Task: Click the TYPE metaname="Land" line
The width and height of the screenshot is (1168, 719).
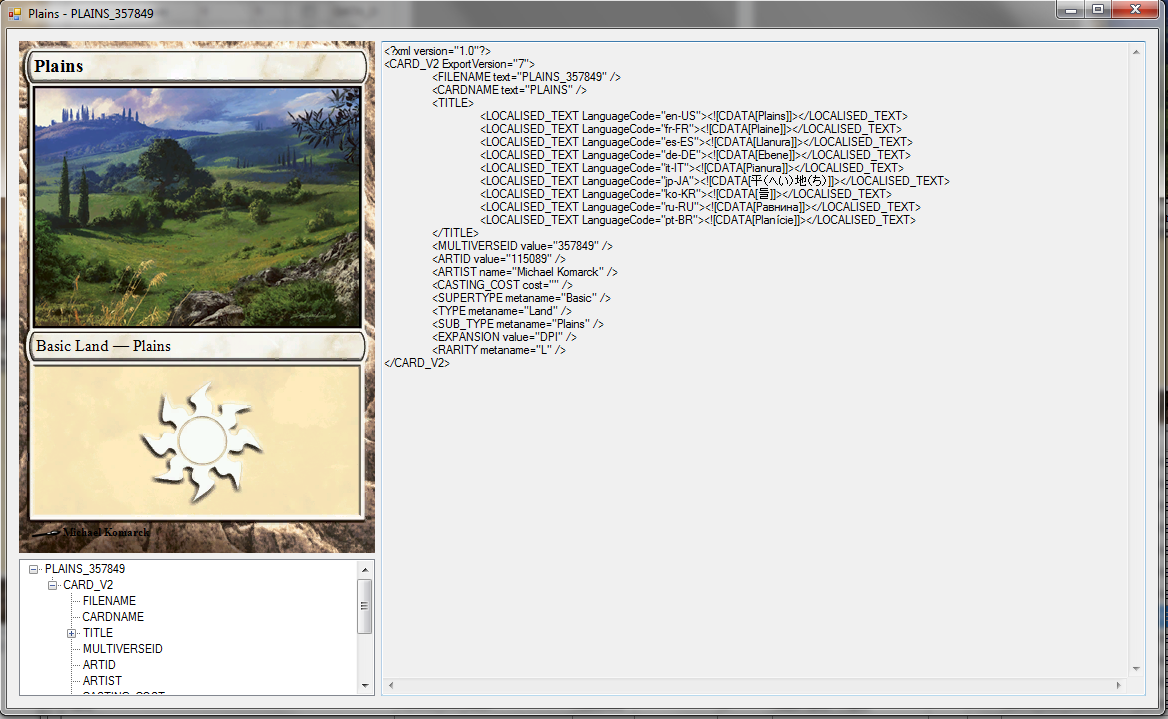Action: [501, 311]
